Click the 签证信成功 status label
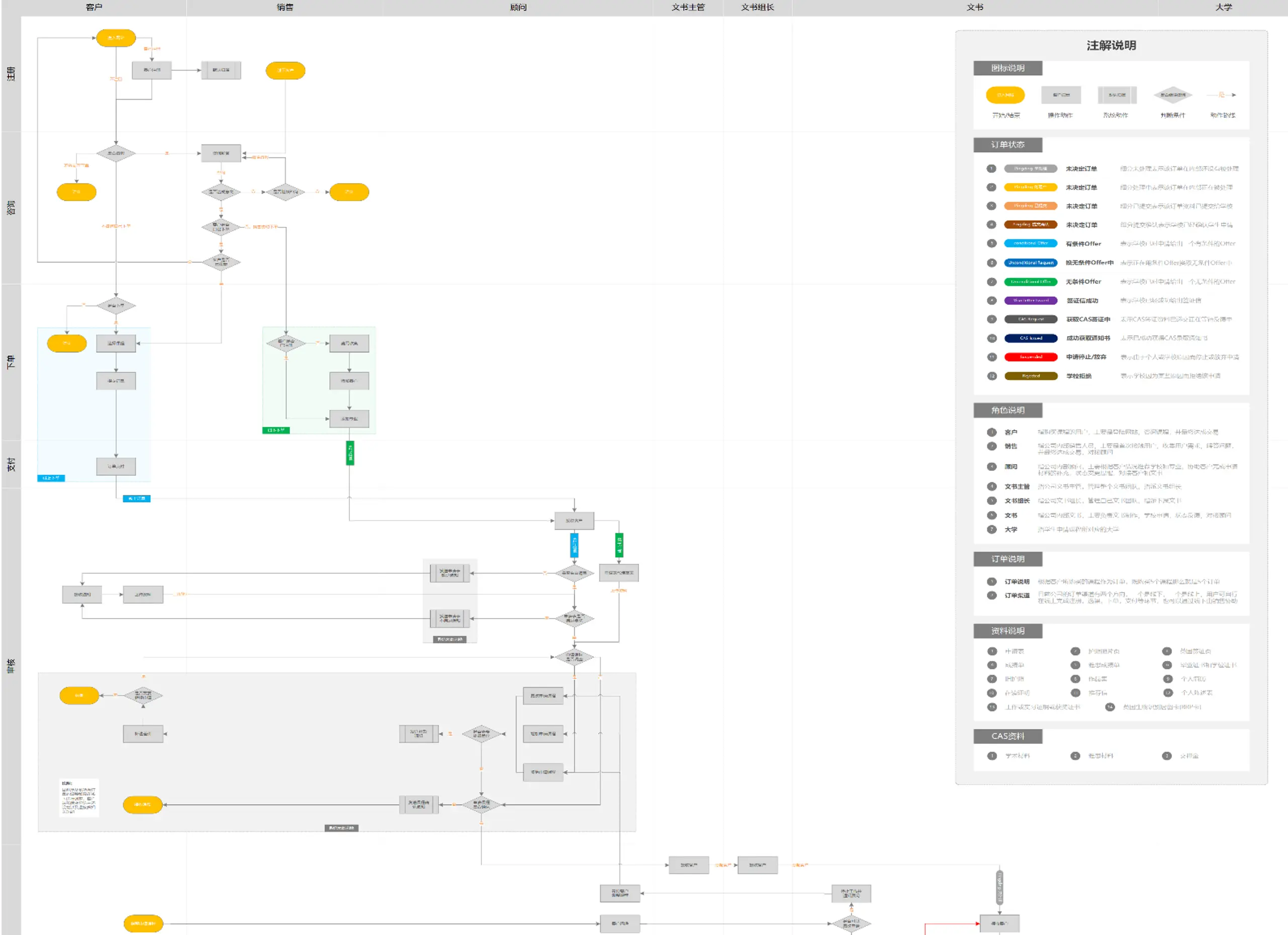 pos(1082,300)
